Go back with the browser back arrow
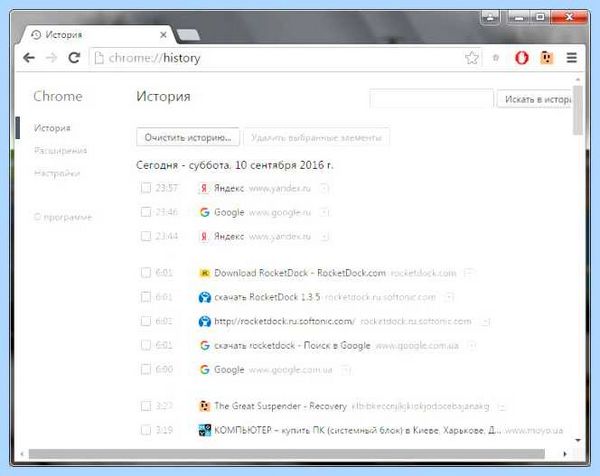Screen dimensions: 600x476 coord(29,58)
